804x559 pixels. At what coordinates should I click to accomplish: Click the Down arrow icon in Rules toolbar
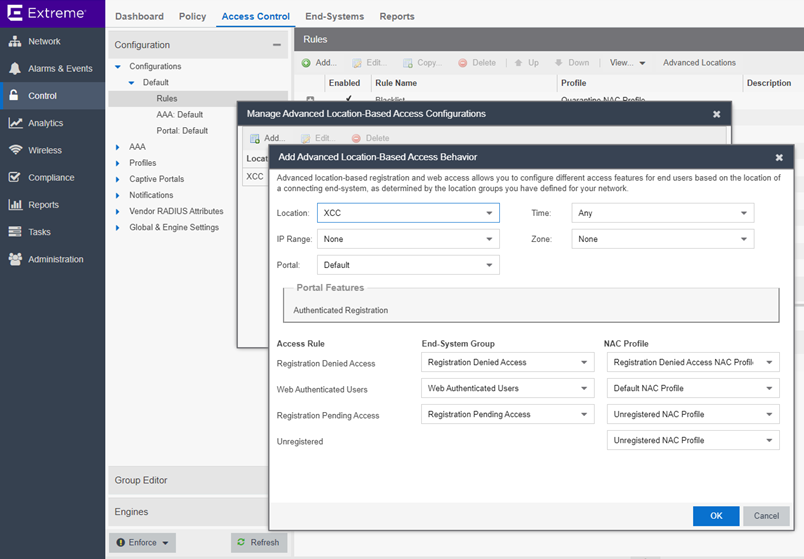click(558, 63)
